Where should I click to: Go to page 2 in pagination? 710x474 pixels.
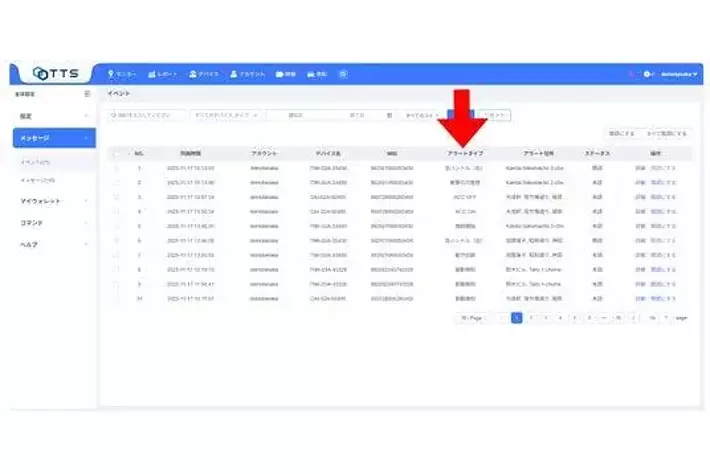click(x=531, y=317)
